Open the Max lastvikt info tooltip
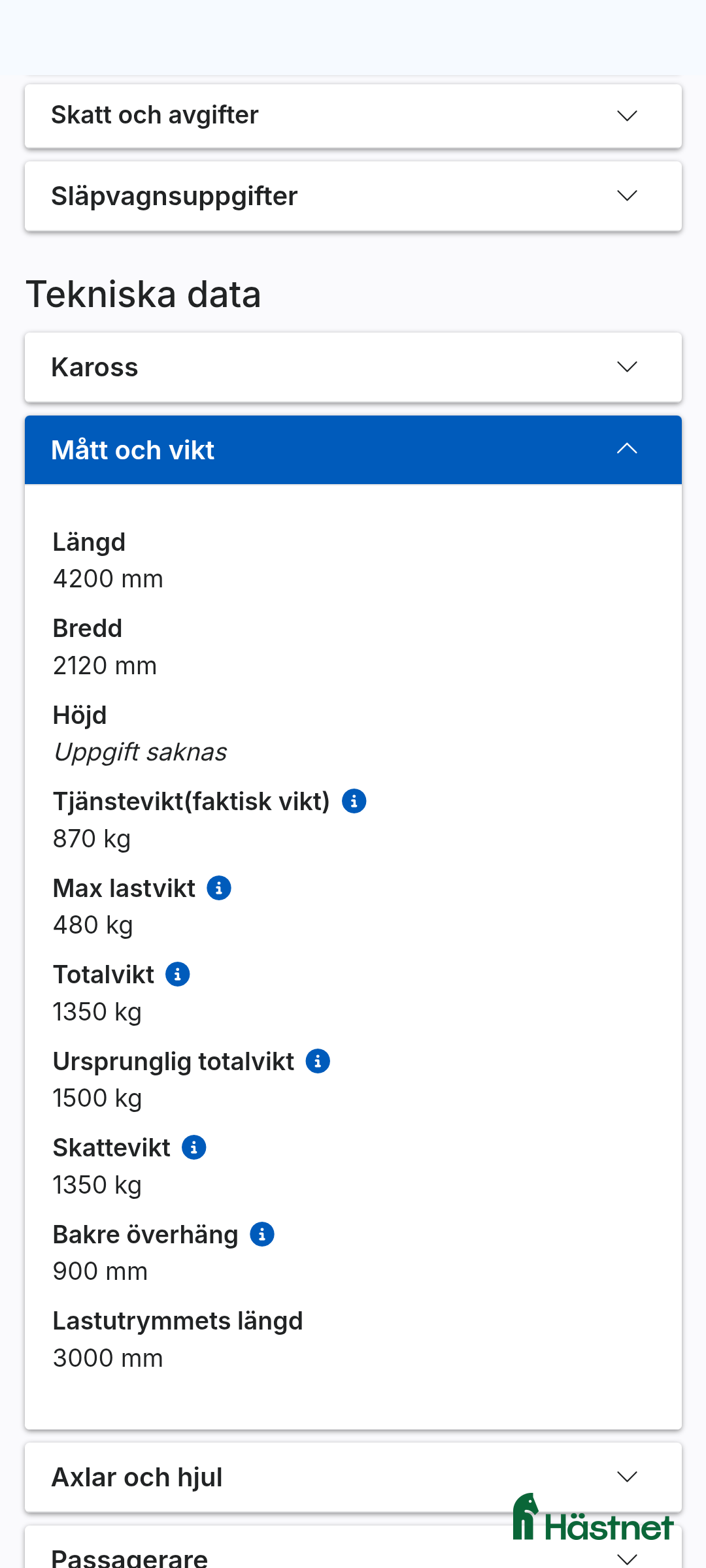Viewport: 706px width, 1568px height. coord(218,887)
